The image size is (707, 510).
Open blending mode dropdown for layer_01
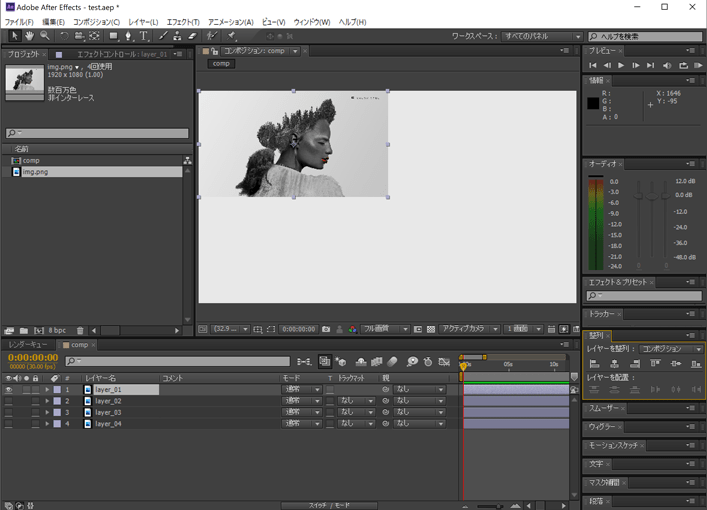[x=302, y=389]
